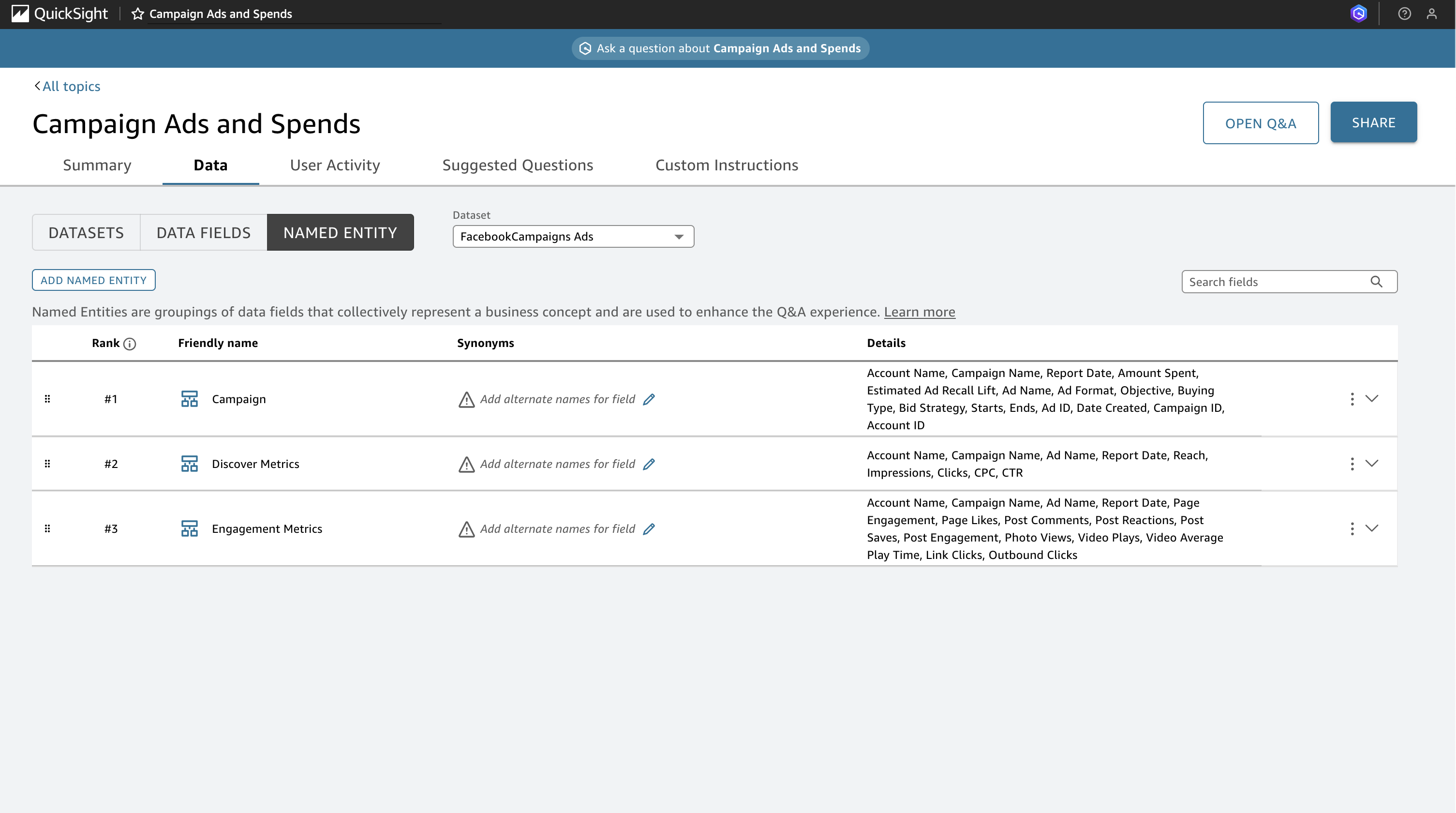Click the purple Q hexagon icon in header
The height and width of the screenshot is (813, 1456).
[1358, 14]
